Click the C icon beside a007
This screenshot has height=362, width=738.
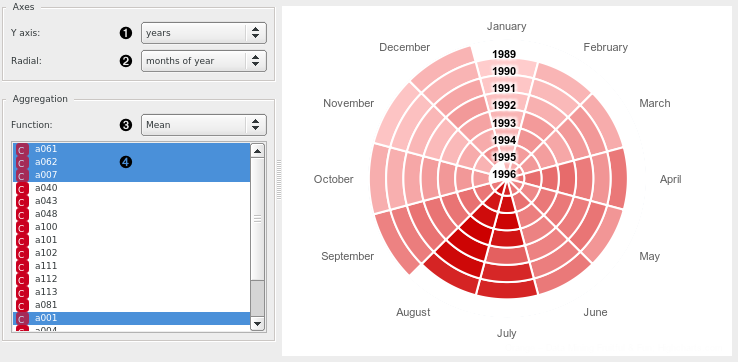click(22, 176)
